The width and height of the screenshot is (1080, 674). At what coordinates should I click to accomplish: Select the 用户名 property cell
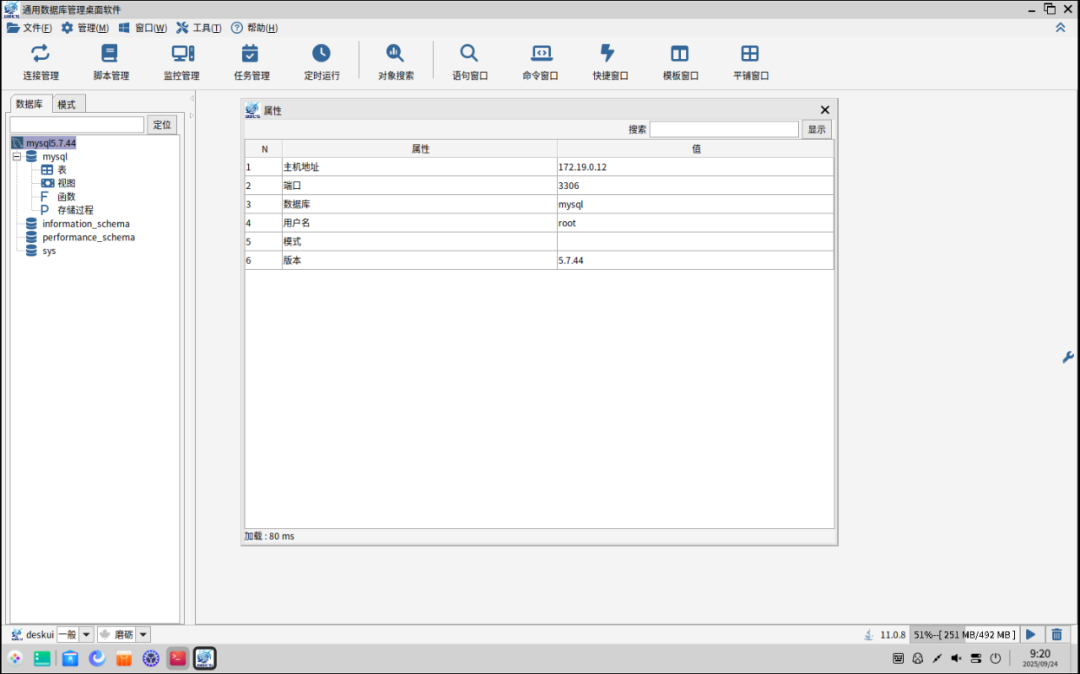click(419, 223)
